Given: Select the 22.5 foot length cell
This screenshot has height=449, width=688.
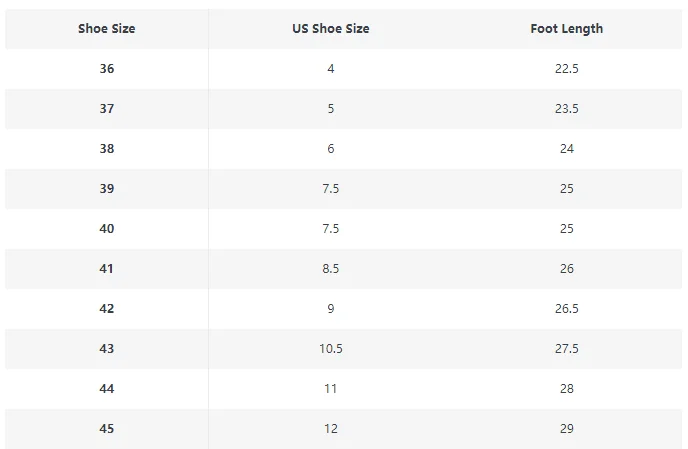Looking at the screenshot, I should (x=566, y=69).
